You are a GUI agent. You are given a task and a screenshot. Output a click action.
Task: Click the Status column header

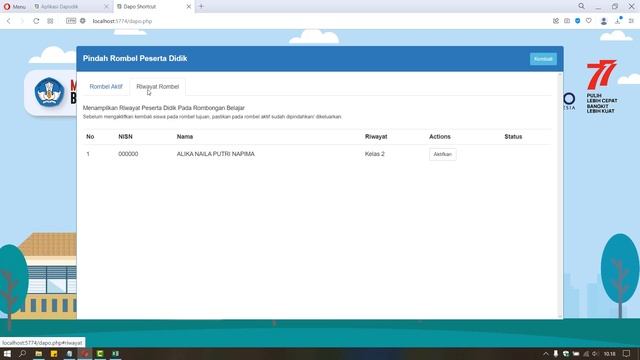point(513,137)
